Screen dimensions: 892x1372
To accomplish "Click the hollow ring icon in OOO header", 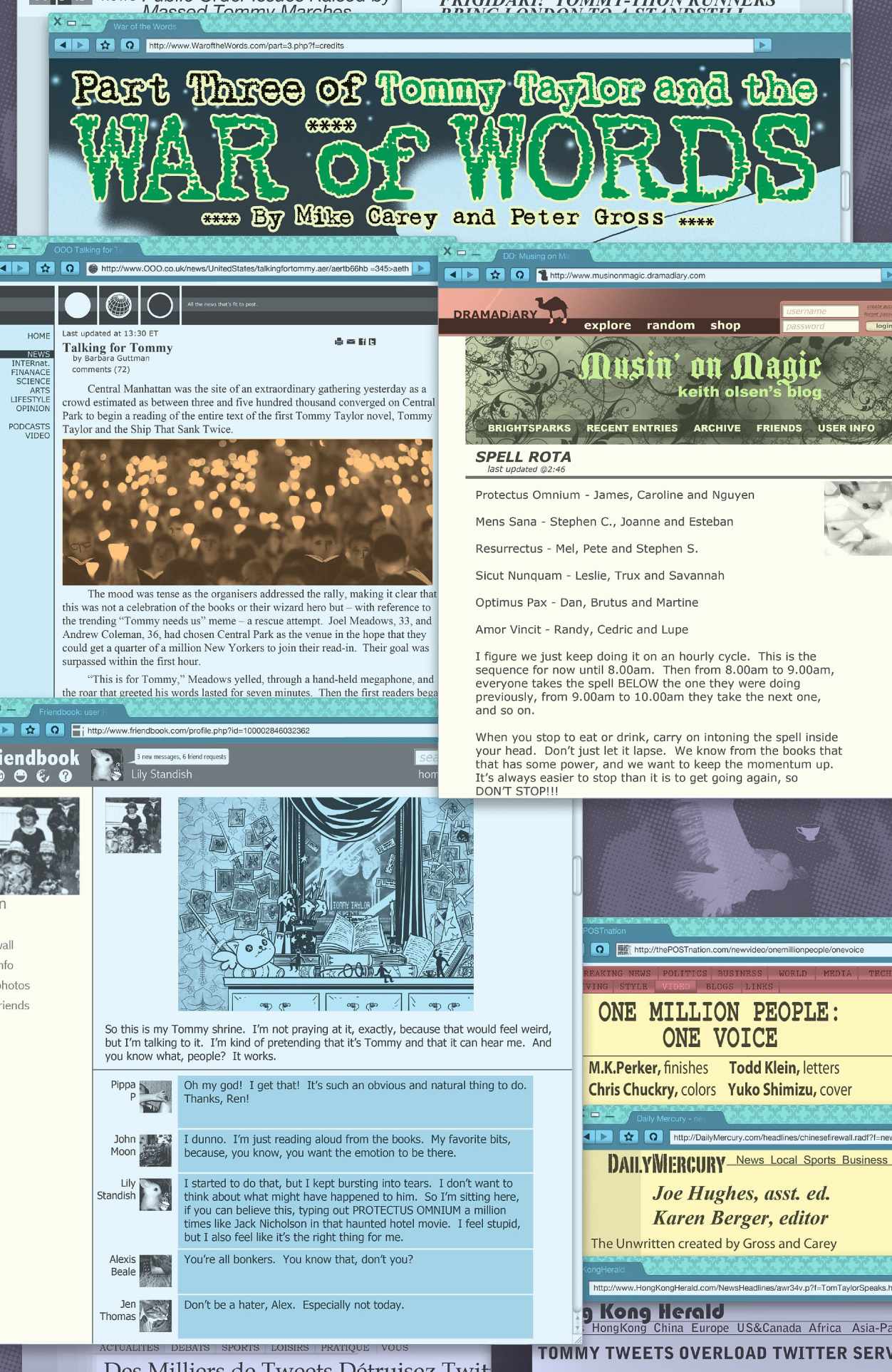I will (x=160, y=305).
